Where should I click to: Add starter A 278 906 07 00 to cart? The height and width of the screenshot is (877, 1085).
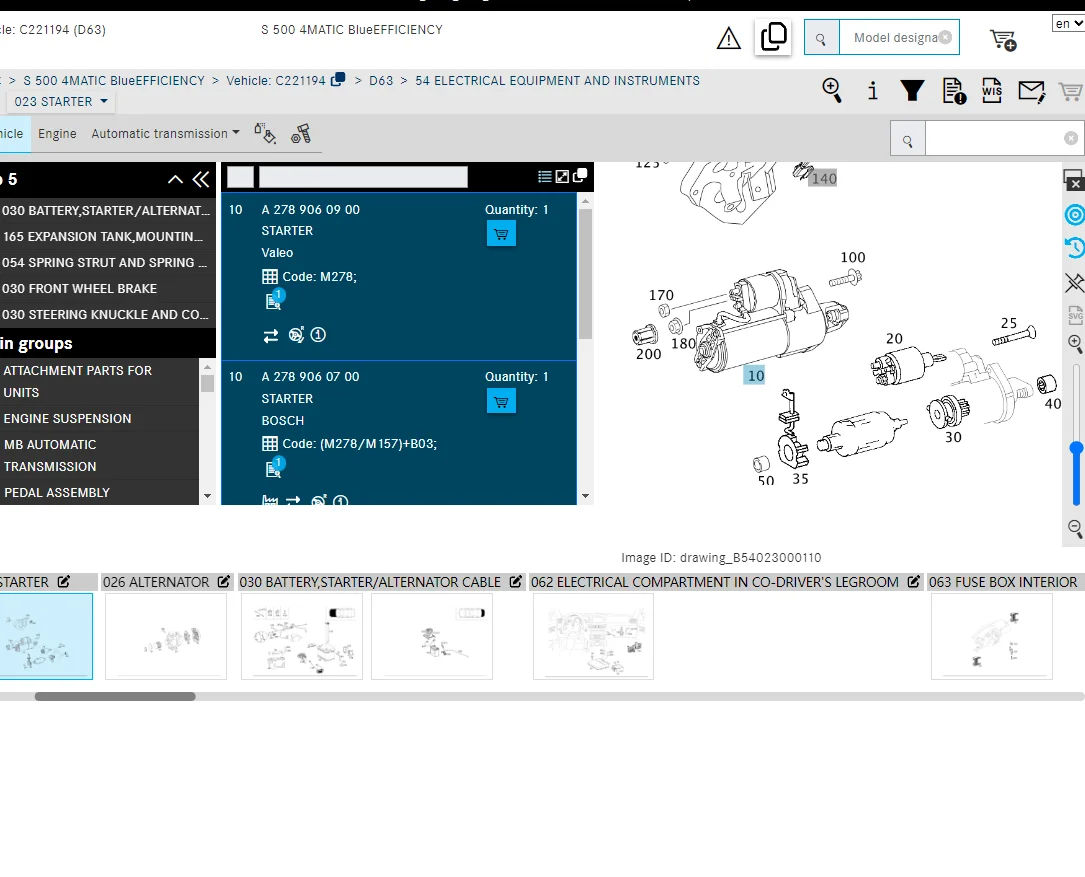point(501,401)
